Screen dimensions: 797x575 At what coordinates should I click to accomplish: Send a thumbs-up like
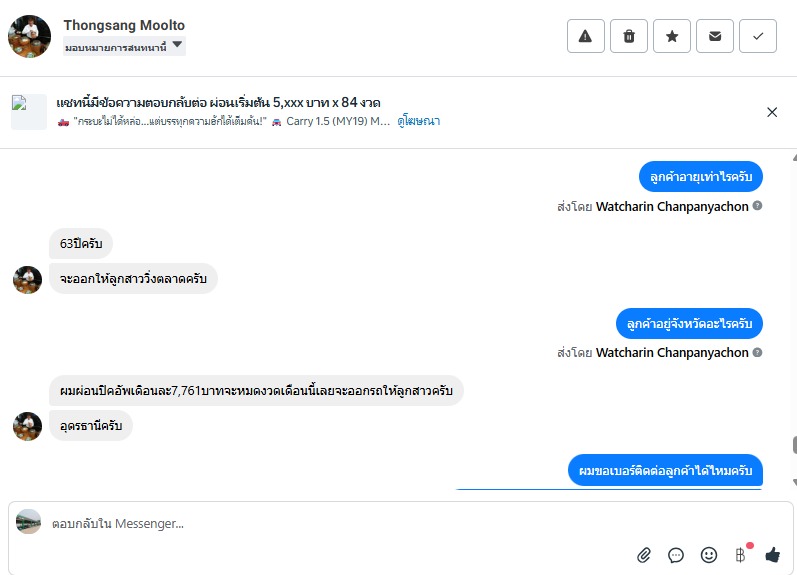point(772,554)
